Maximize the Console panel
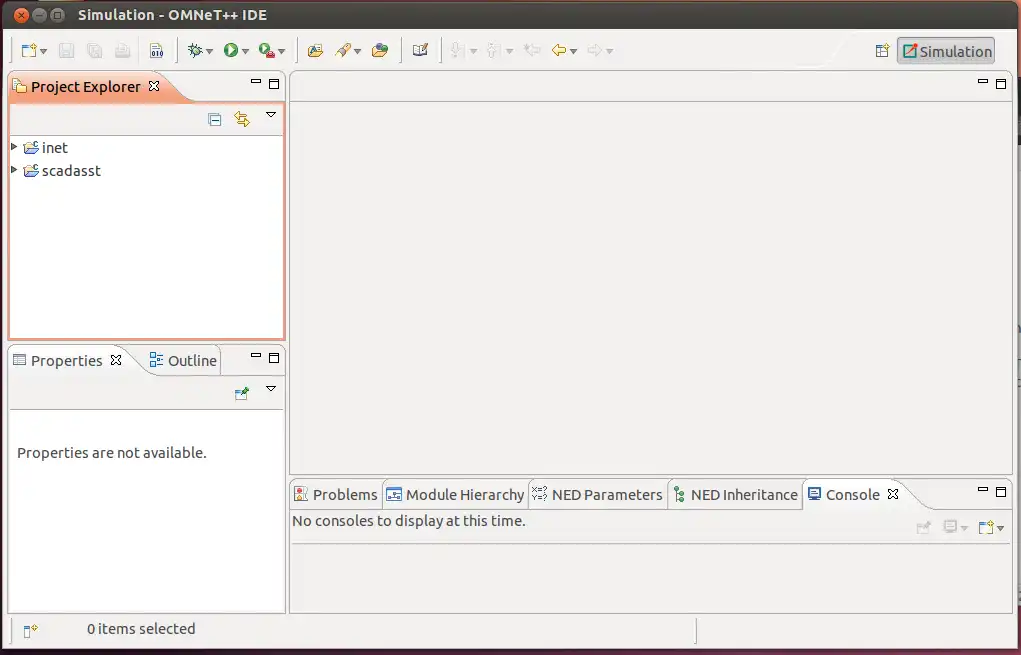The width and height of the screenshot is (1021, 655). tap(1001, 492)
